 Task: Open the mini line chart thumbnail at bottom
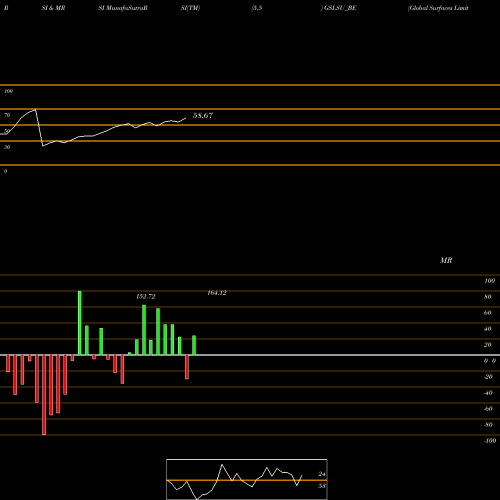[247, 479]
